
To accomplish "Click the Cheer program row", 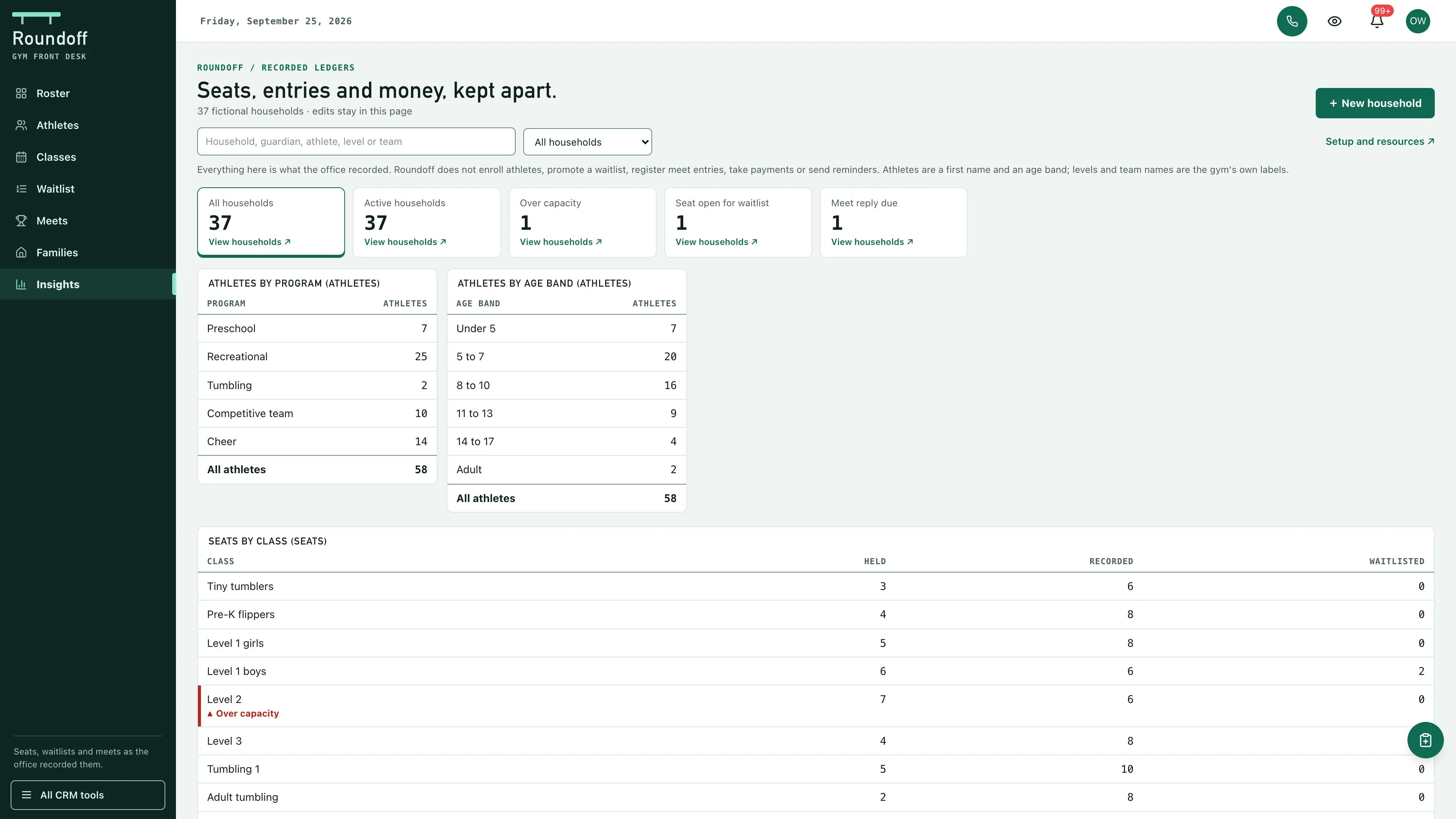I will point(317,441).
